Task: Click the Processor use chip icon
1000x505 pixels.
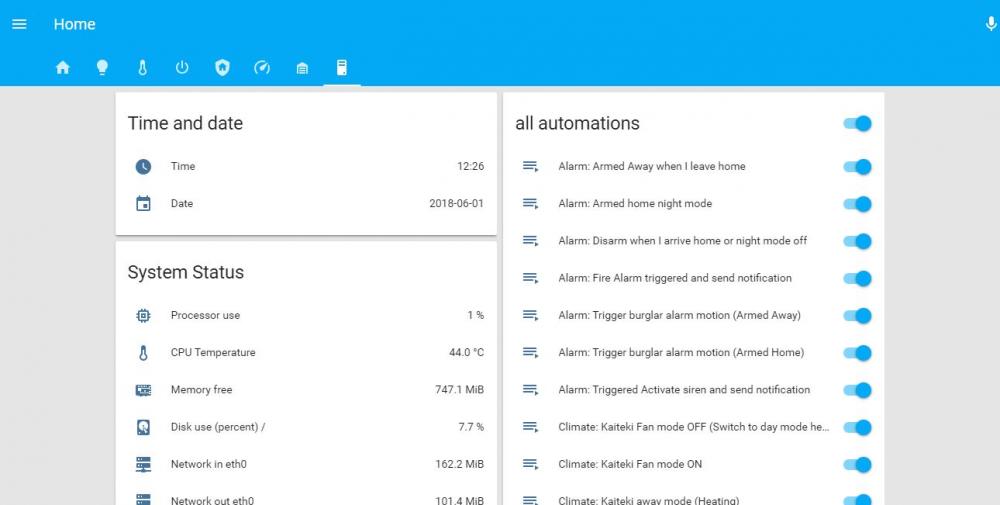Action: click(143, 316)
